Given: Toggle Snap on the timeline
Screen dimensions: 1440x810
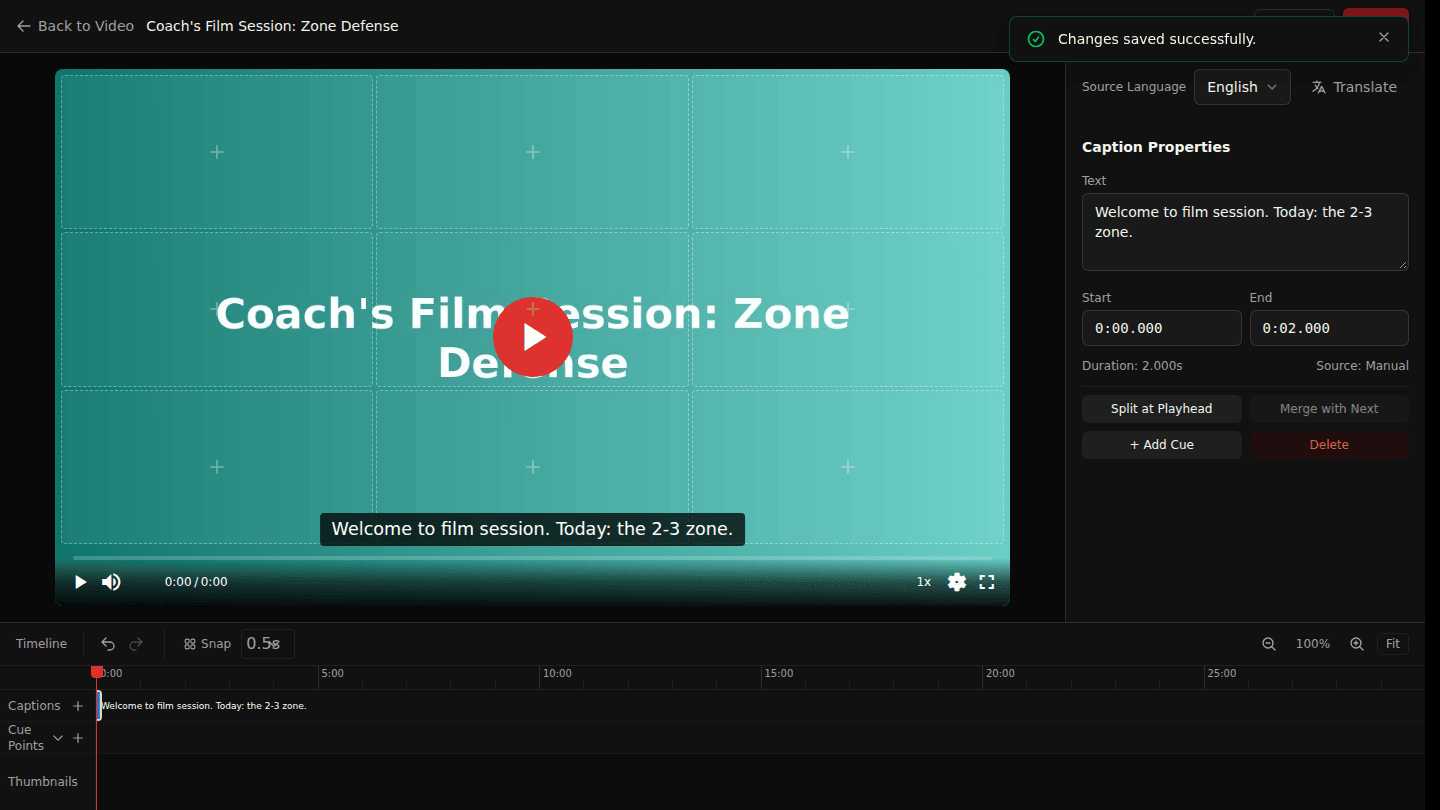Looking at the screenshot, I should click(207, 644).
